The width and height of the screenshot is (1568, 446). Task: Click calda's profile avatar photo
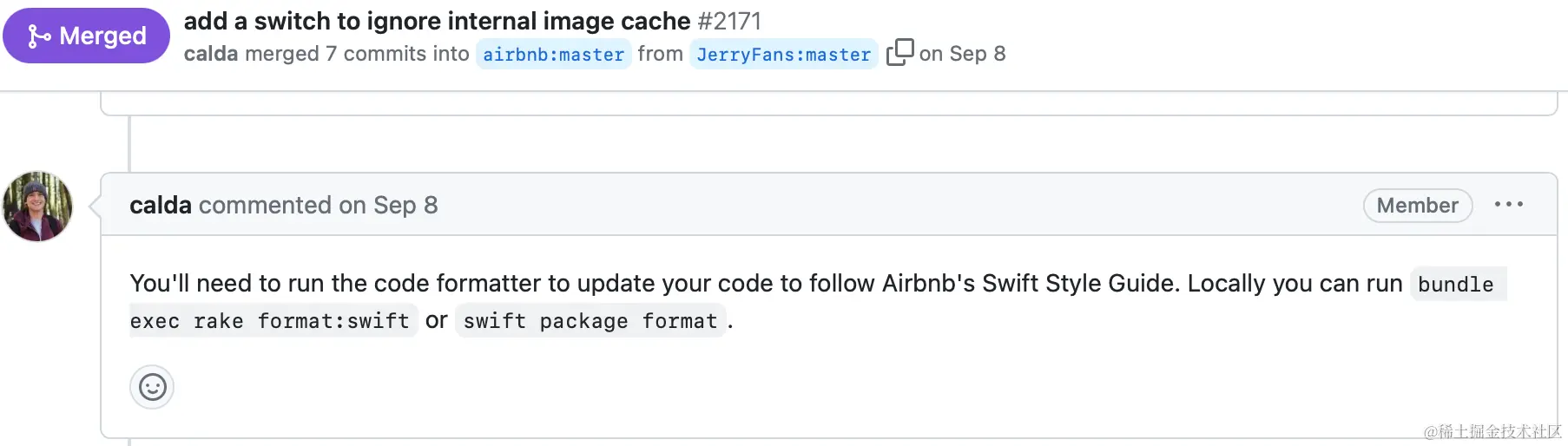coord(37,207)
